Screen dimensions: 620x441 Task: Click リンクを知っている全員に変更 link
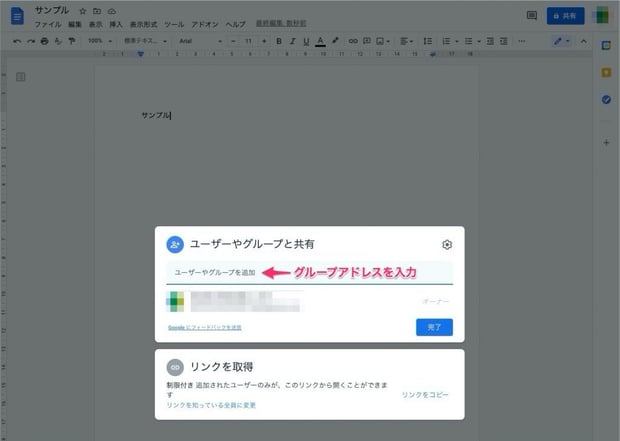click(211, 405)
